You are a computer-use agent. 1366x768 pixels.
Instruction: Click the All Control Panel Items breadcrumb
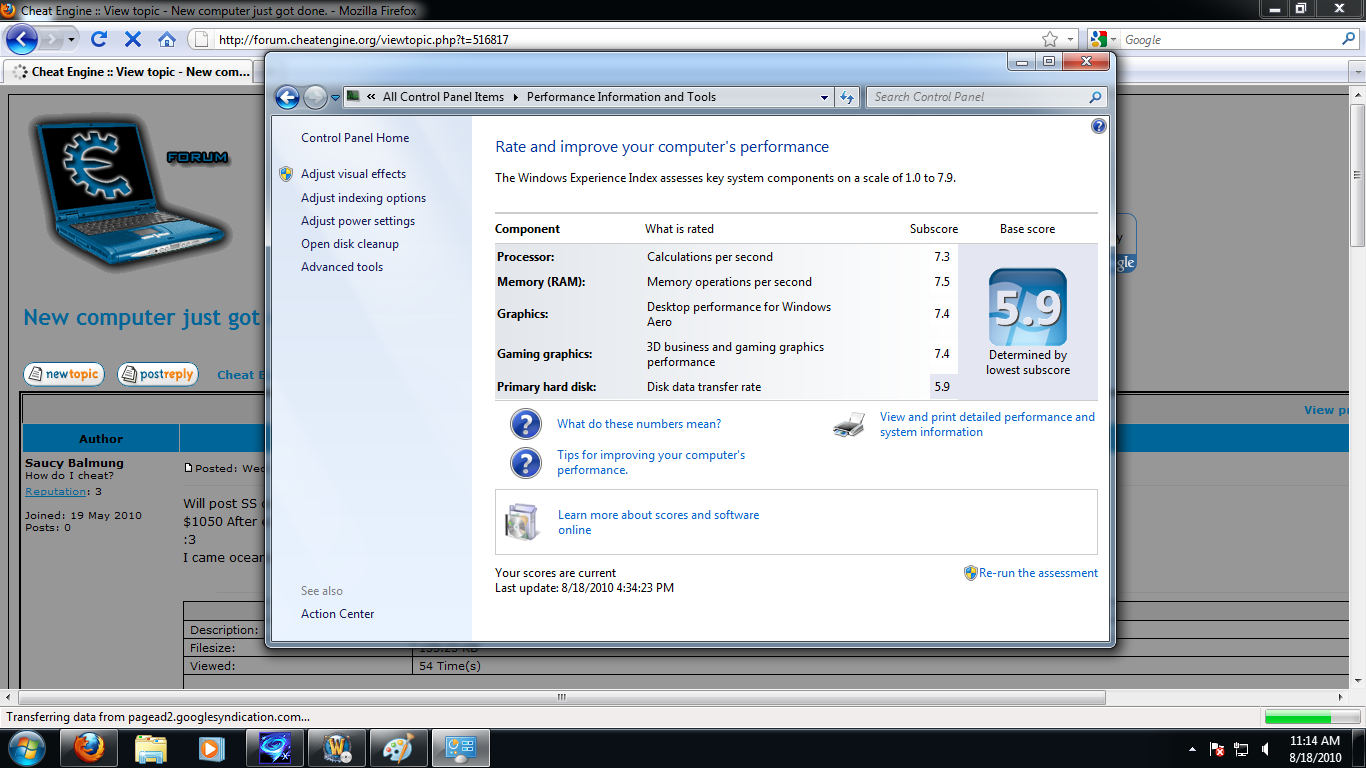[x=443, y=97]
